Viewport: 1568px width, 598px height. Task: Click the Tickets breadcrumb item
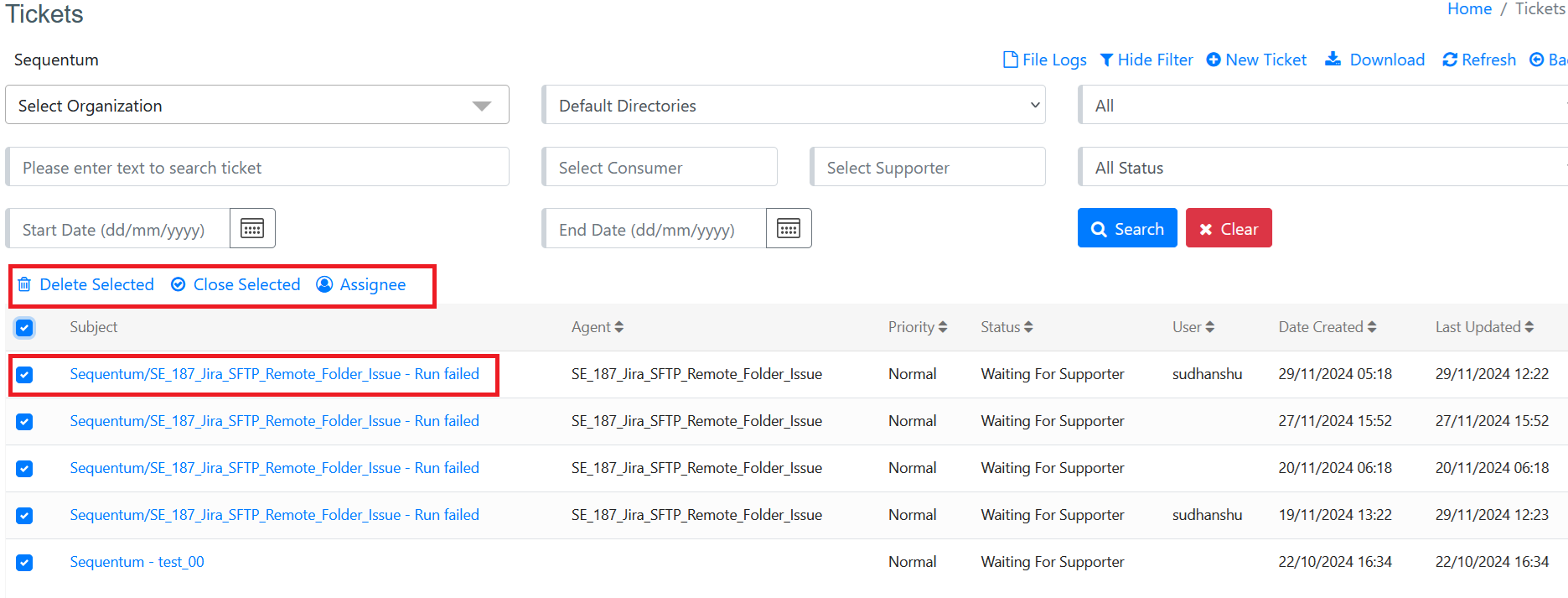(1540, 9)
